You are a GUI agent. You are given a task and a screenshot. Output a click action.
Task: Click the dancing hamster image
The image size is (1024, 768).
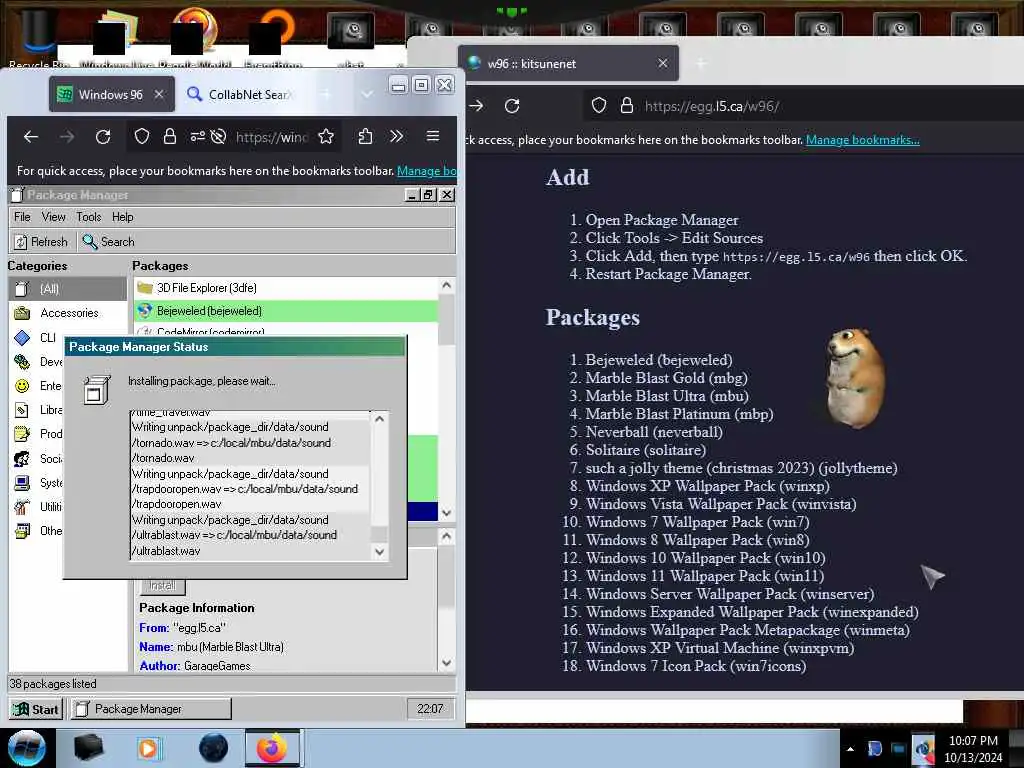(x=855, y=378)
